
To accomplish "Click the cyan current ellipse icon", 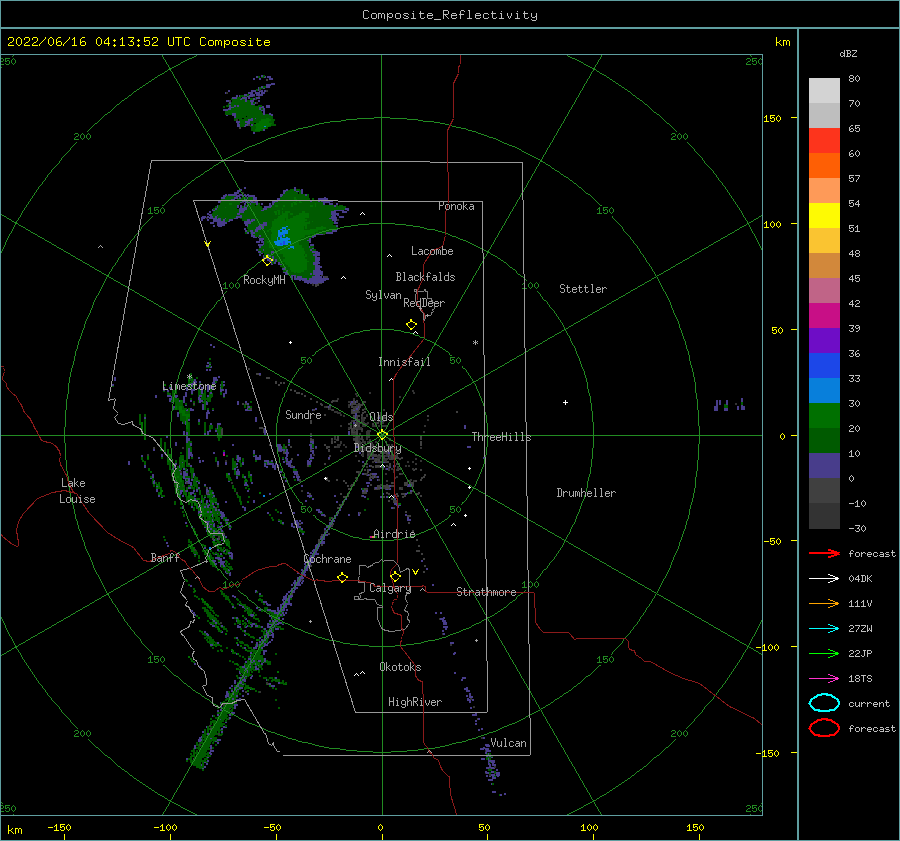I will tap(824, 703).
